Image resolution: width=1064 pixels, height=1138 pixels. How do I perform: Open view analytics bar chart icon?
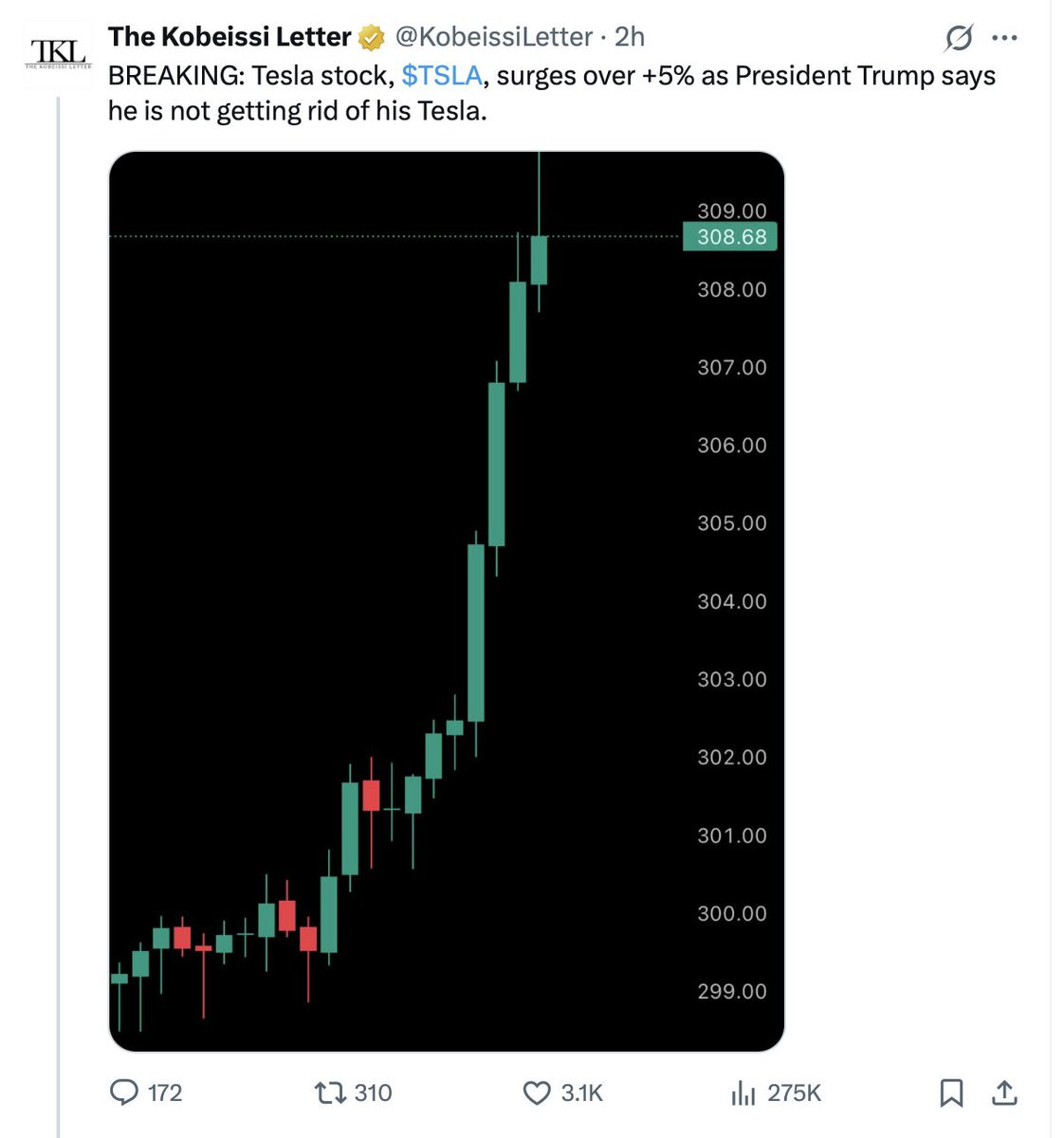tap(743, 1093)
